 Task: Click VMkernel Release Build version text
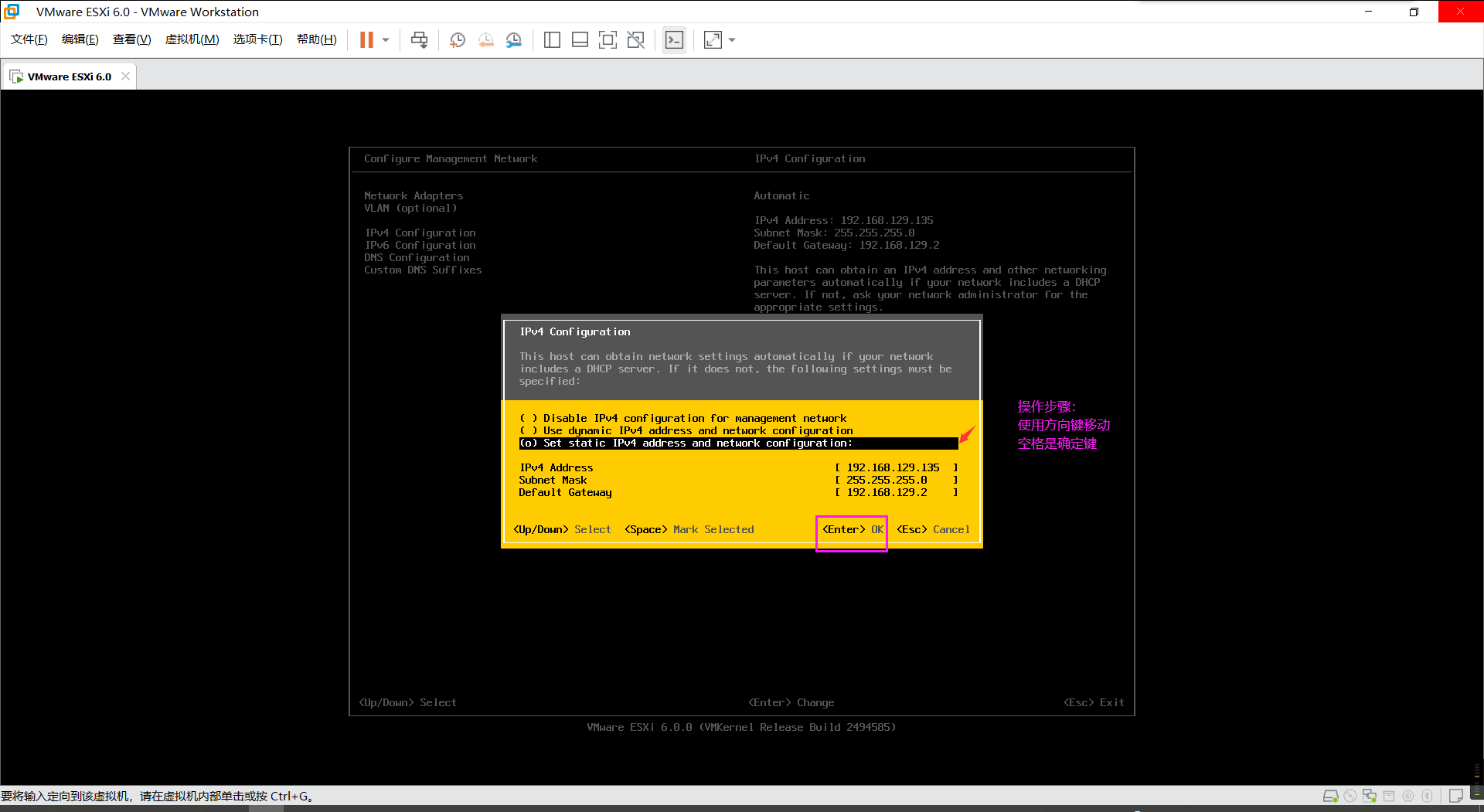coord(741,727)
